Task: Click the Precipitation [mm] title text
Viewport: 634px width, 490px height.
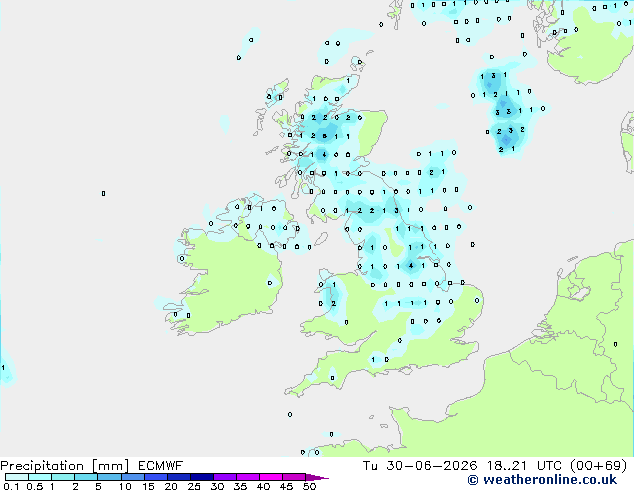Action: [65, 466]
